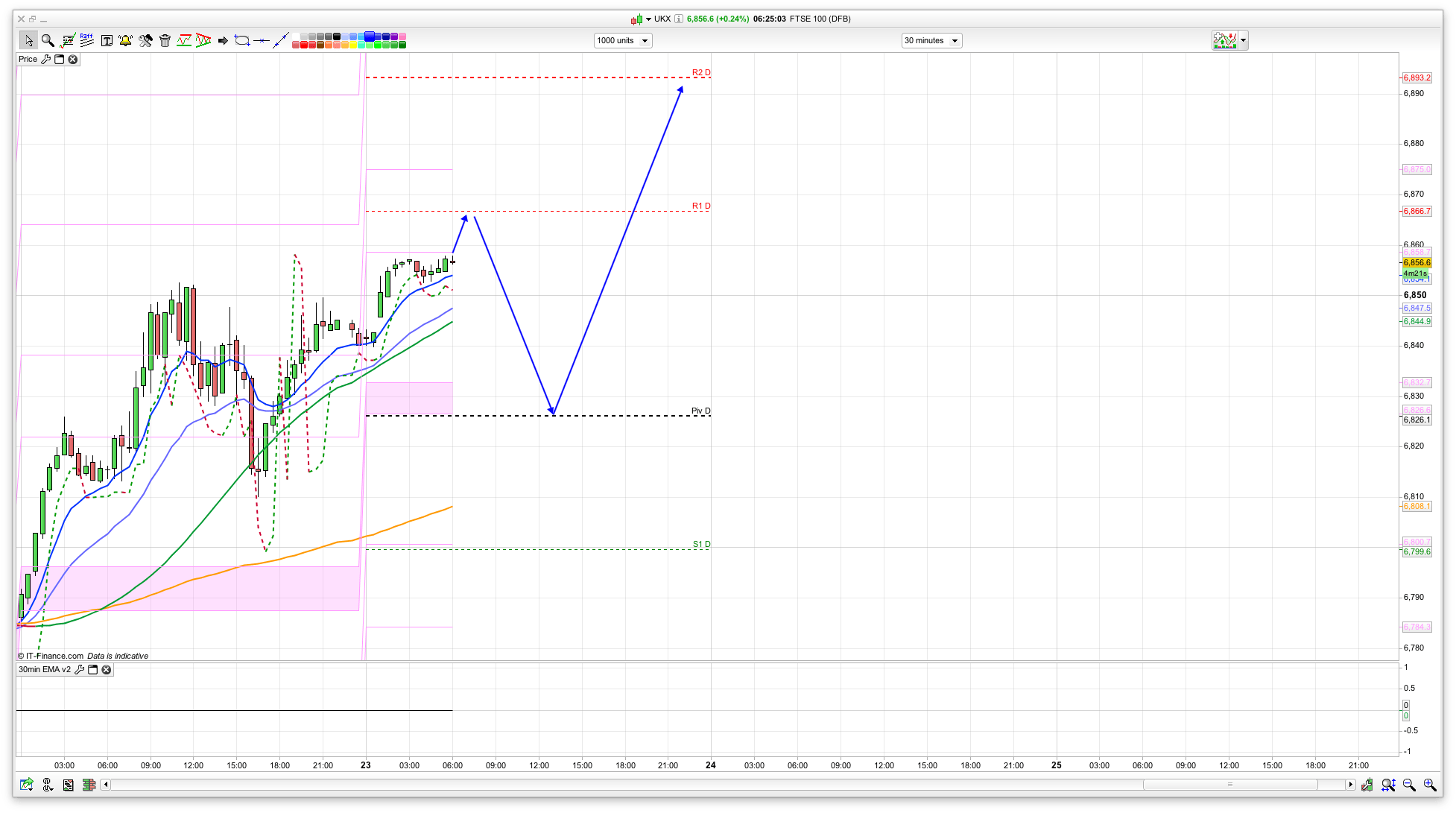This screenshot has height=813, width=1456.
Task: Click the zoom in magnifier icon
Action: pyautogui.click(x=1430, y=785)
